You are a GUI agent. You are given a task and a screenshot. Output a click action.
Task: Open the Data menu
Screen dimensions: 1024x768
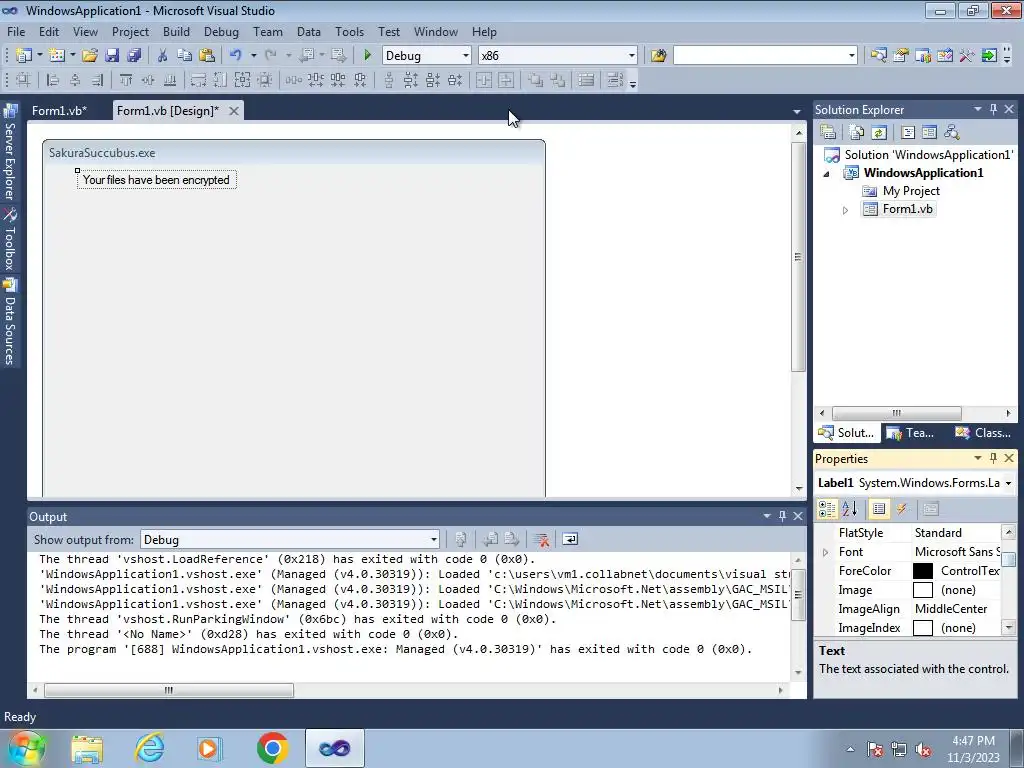[x=309, y=31]
